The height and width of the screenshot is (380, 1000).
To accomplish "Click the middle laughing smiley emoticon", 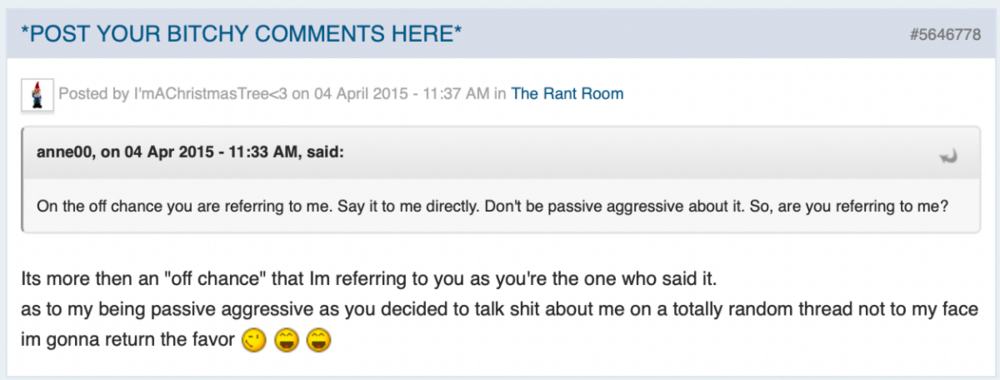I will pyautogui.click(x=286, y=341).
